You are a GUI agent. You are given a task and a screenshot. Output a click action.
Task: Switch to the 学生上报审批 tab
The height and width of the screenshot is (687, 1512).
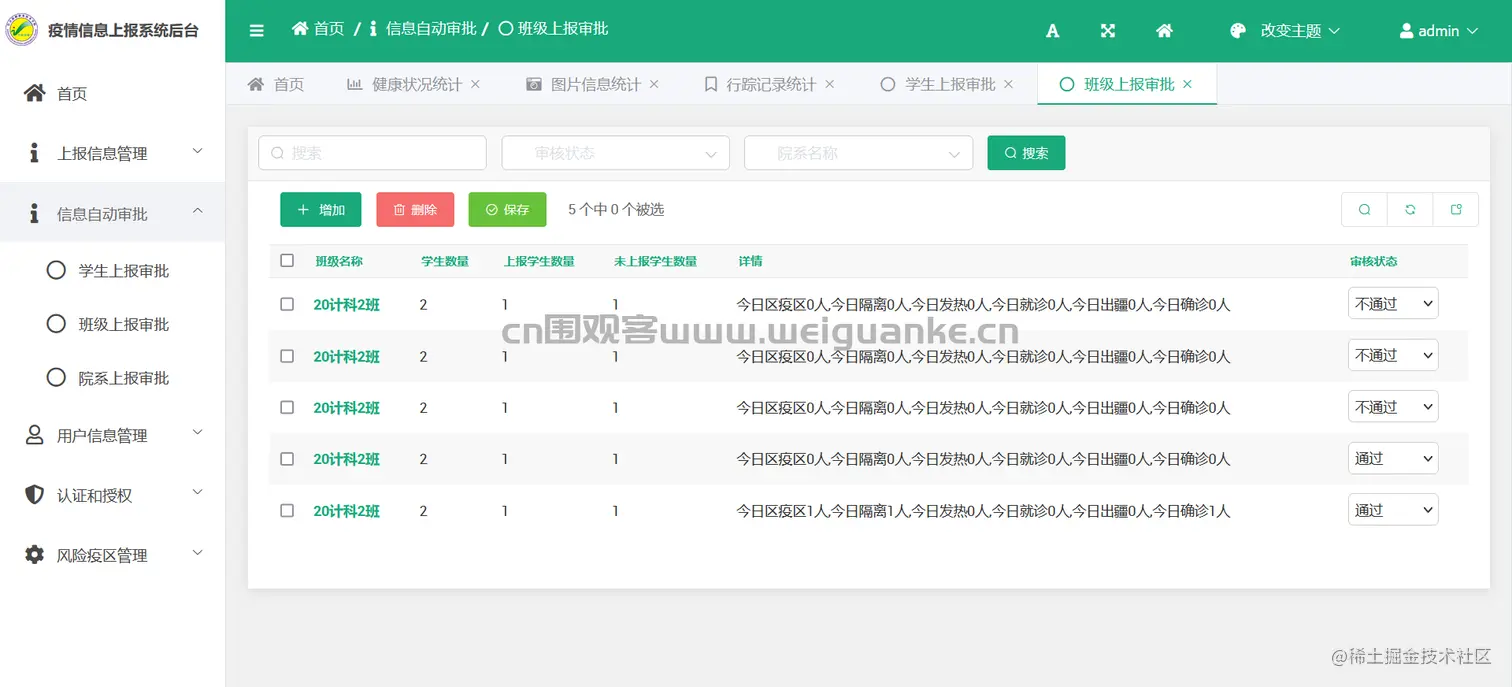[949, 84]
